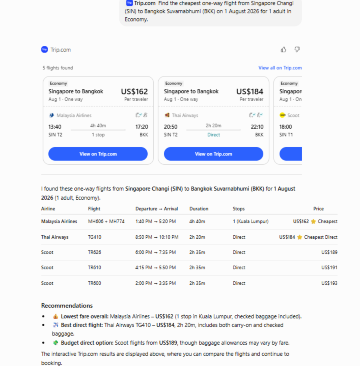Click the "2:00 PM → 3:35 PM" Scoot cell
Image resolution: width=360 pixels, height=366 pixels.
click(156, 283)
